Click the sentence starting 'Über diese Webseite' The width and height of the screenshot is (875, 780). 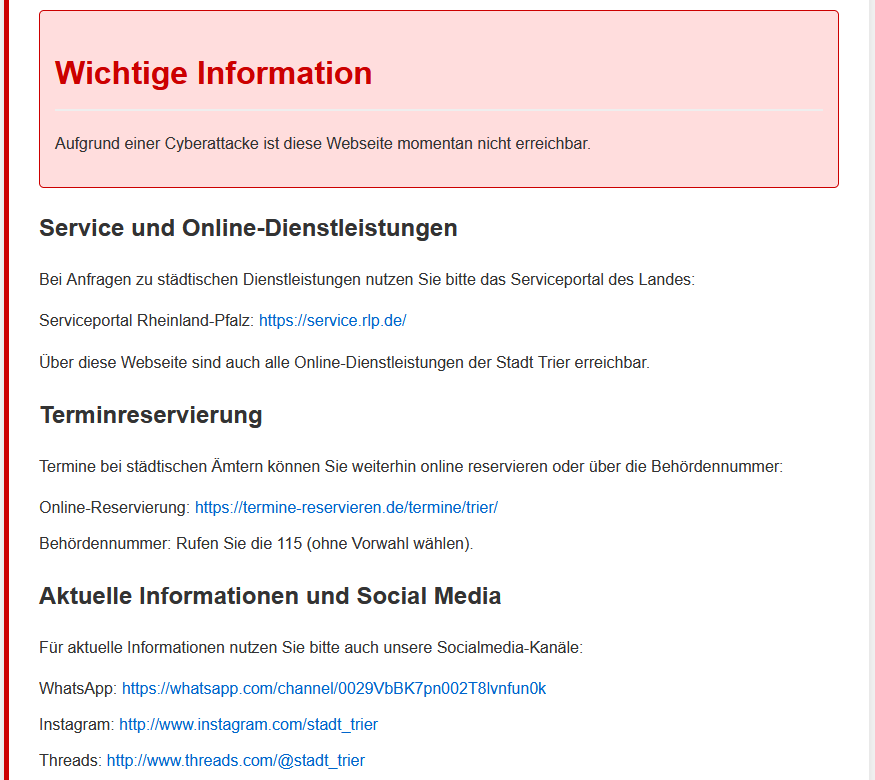[x=344, y=363]
